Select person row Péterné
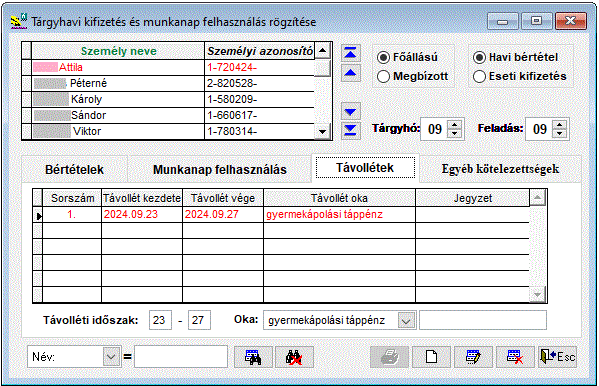Image resolution: width=599 pixels, height=386 pixels. coord(118,83)
